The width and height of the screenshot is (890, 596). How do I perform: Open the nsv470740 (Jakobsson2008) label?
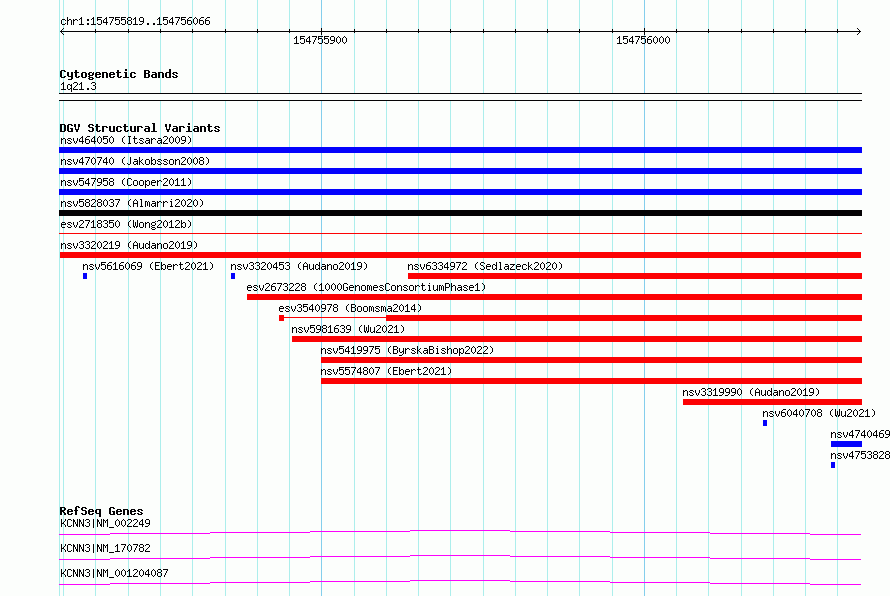(135, 161)
